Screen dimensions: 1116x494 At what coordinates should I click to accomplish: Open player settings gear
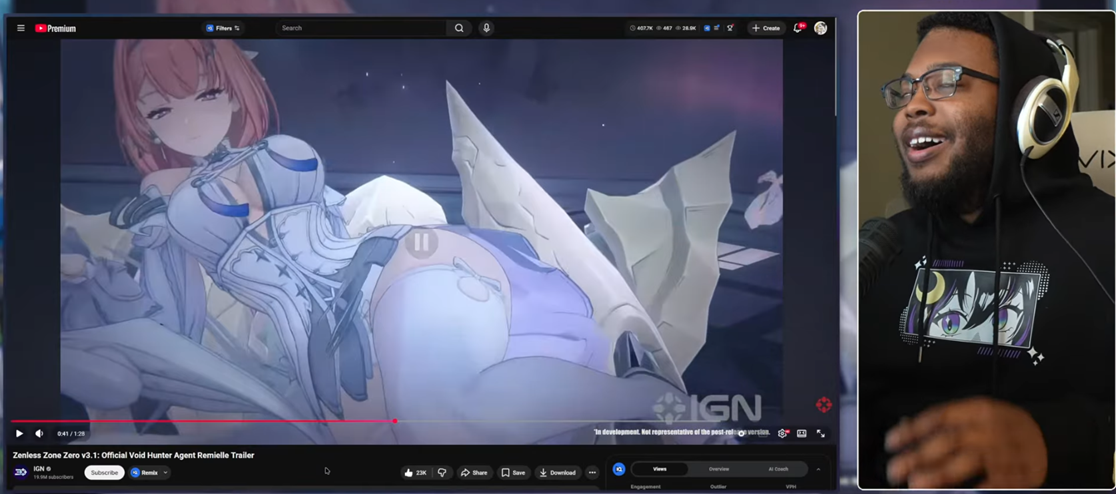coord(782,433)
